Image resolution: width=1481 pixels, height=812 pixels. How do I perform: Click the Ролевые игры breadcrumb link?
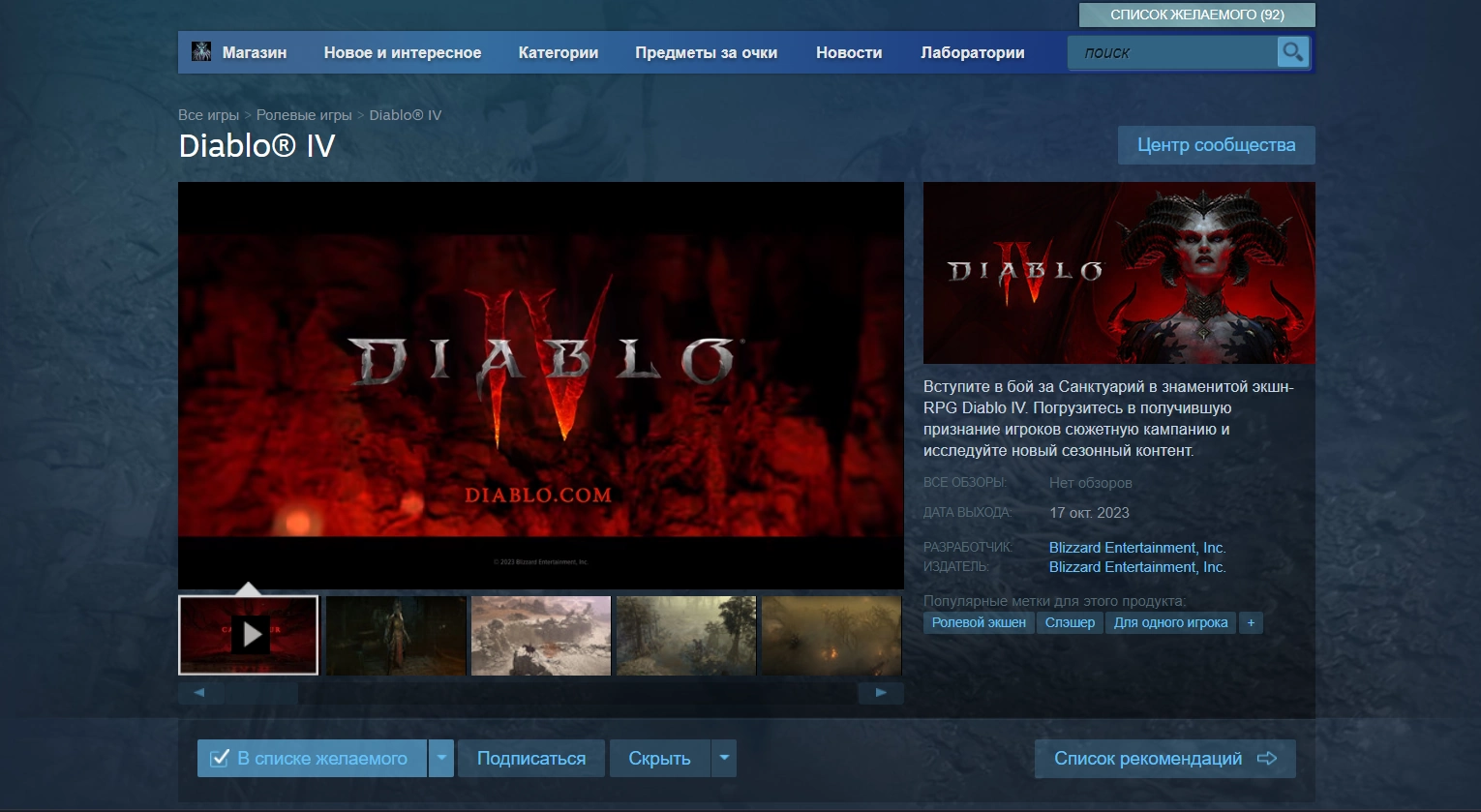[304, 115]
